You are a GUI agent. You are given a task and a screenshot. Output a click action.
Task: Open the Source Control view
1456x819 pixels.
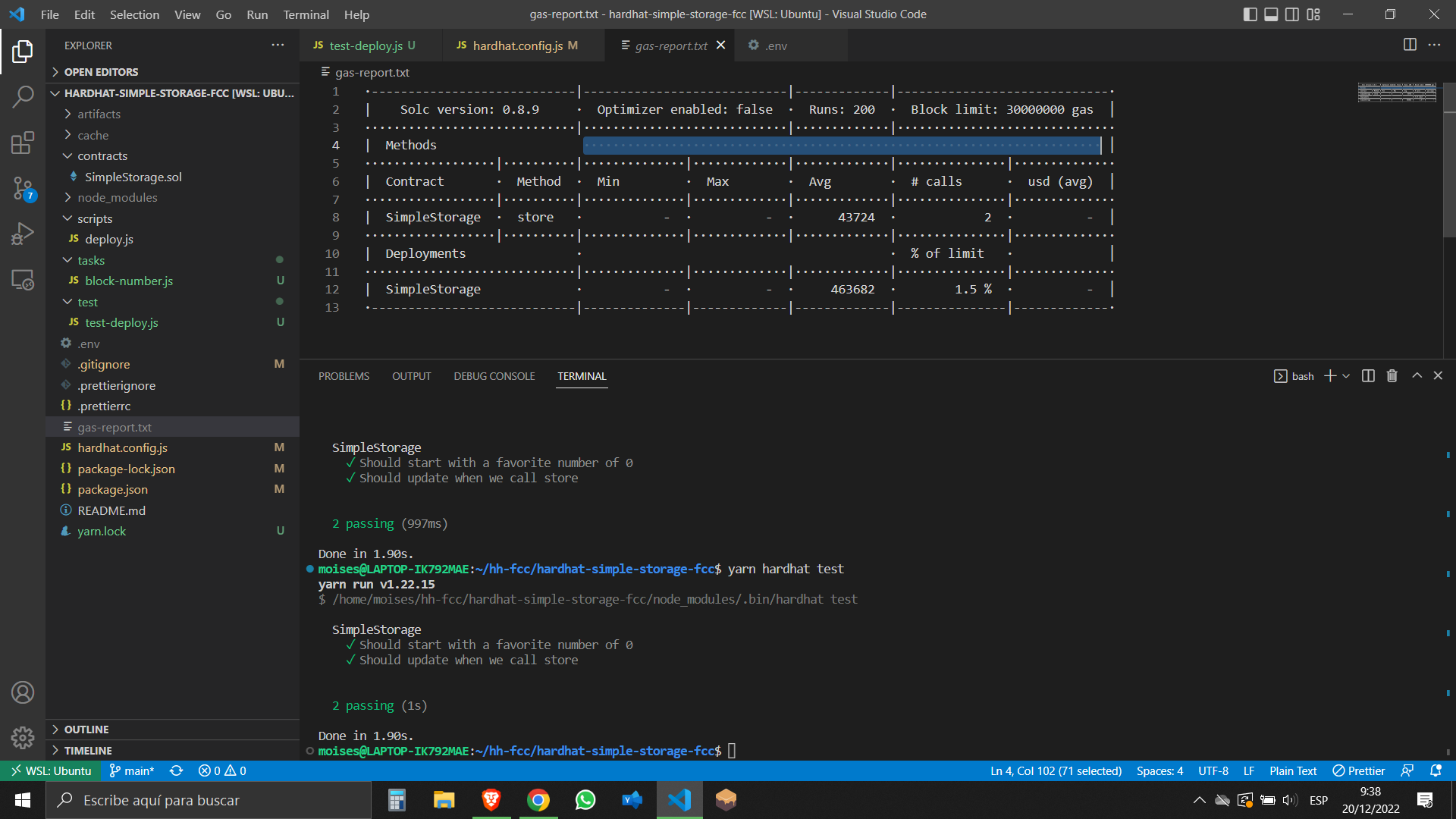click(x=23, y=190)
